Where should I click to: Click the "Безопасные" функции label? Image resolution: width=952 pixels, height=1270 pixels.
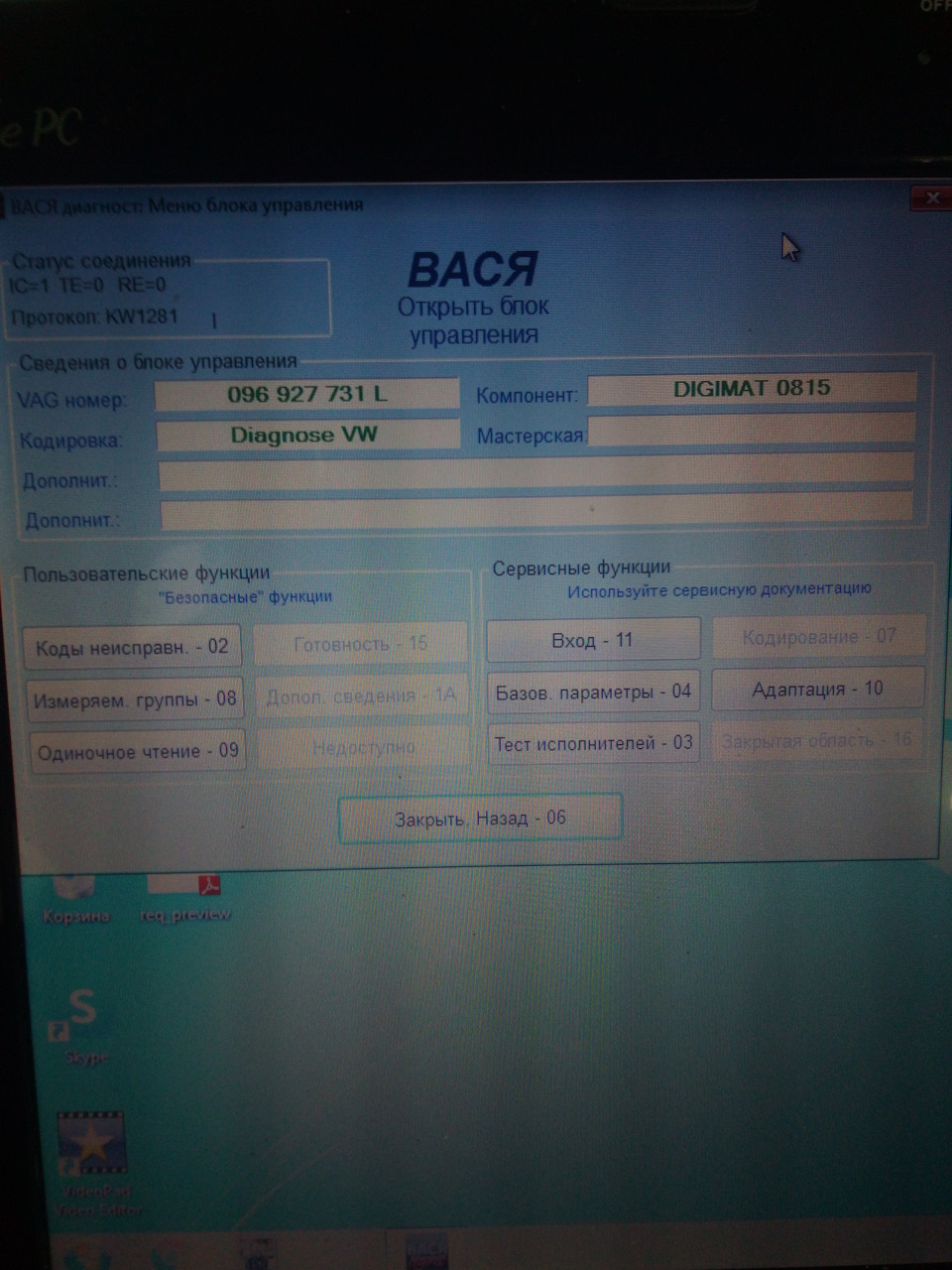point(245,596)
